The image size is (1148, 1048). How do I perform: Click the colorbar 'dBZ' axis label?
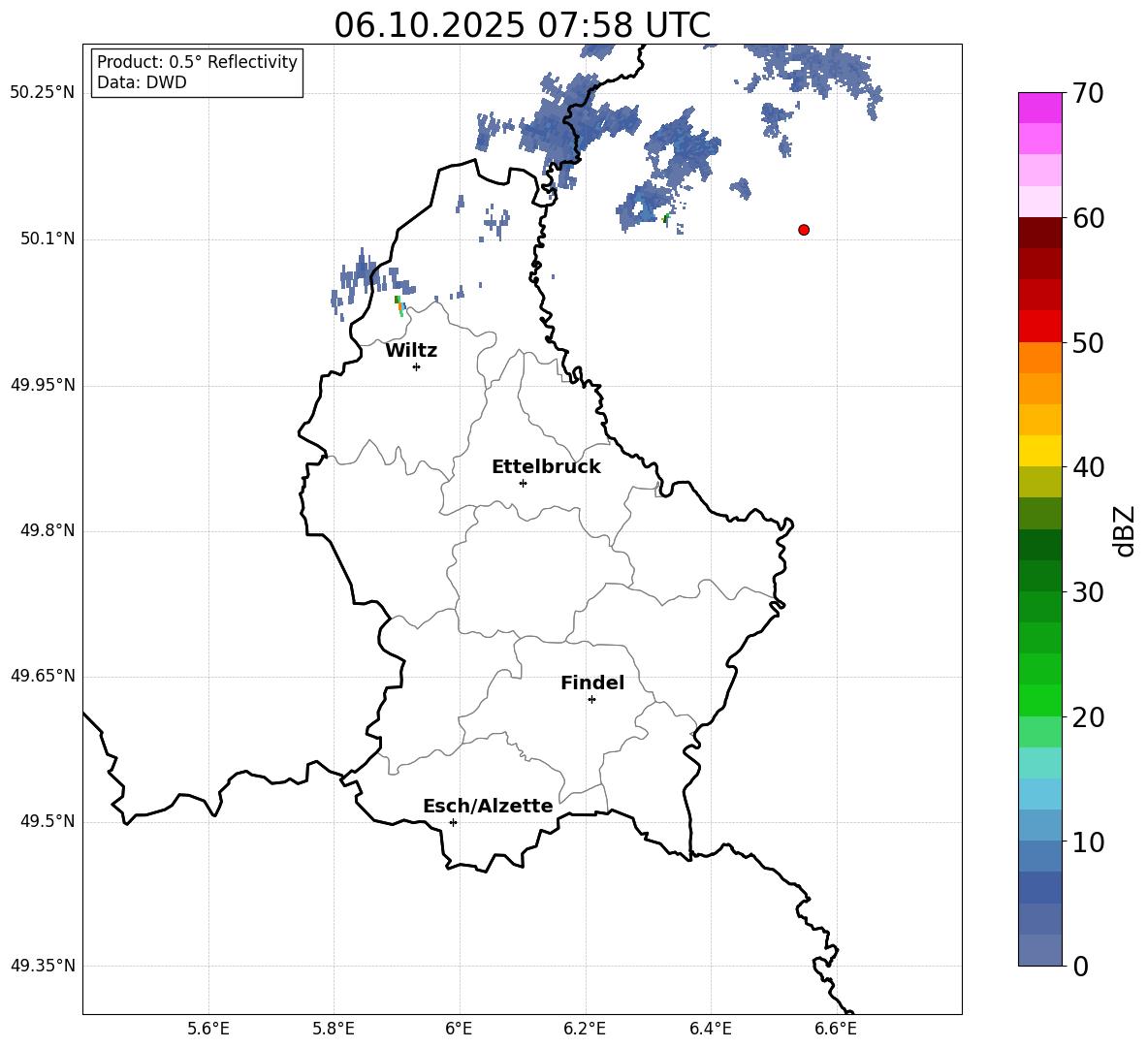[1126, 530]
